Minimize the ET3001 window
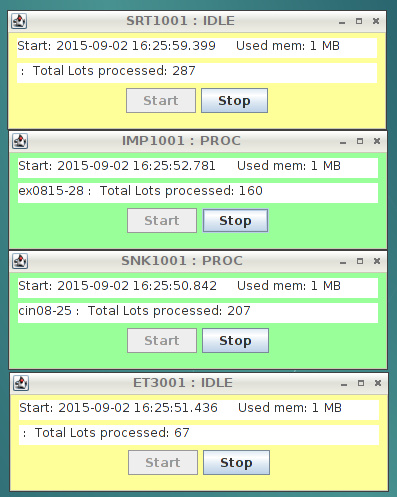 344,384
